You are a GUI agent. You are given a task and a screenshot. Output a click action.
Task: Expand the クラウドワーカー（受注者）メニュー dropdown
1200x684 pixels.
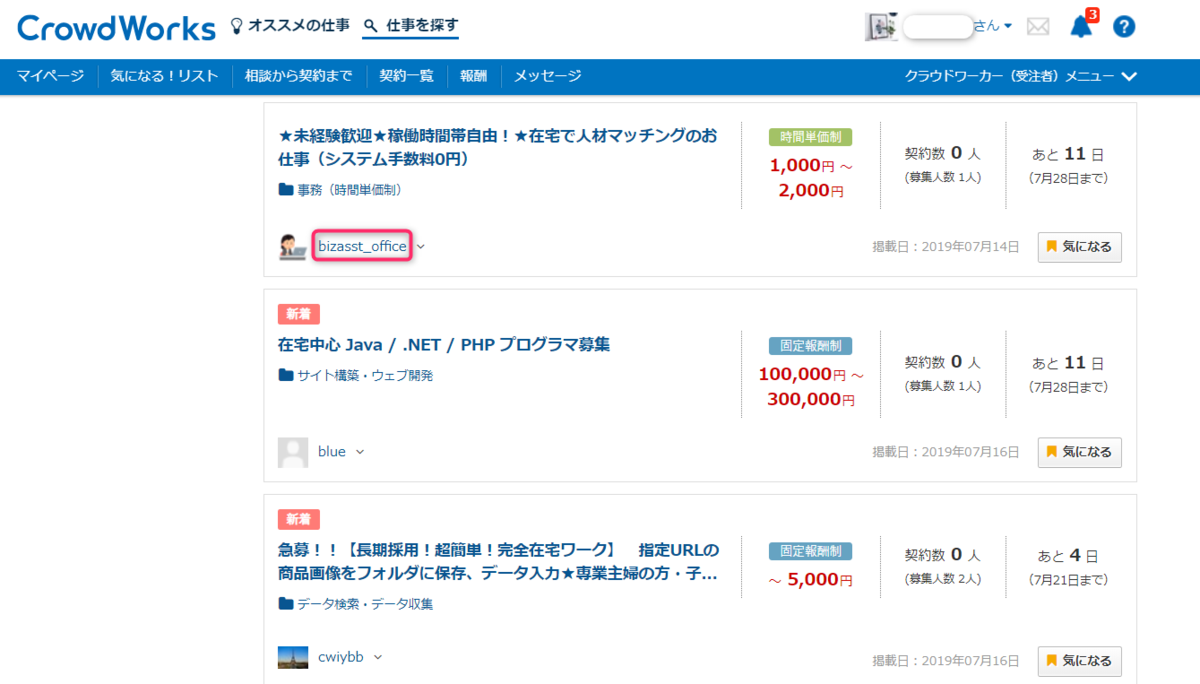(1021, 76)
